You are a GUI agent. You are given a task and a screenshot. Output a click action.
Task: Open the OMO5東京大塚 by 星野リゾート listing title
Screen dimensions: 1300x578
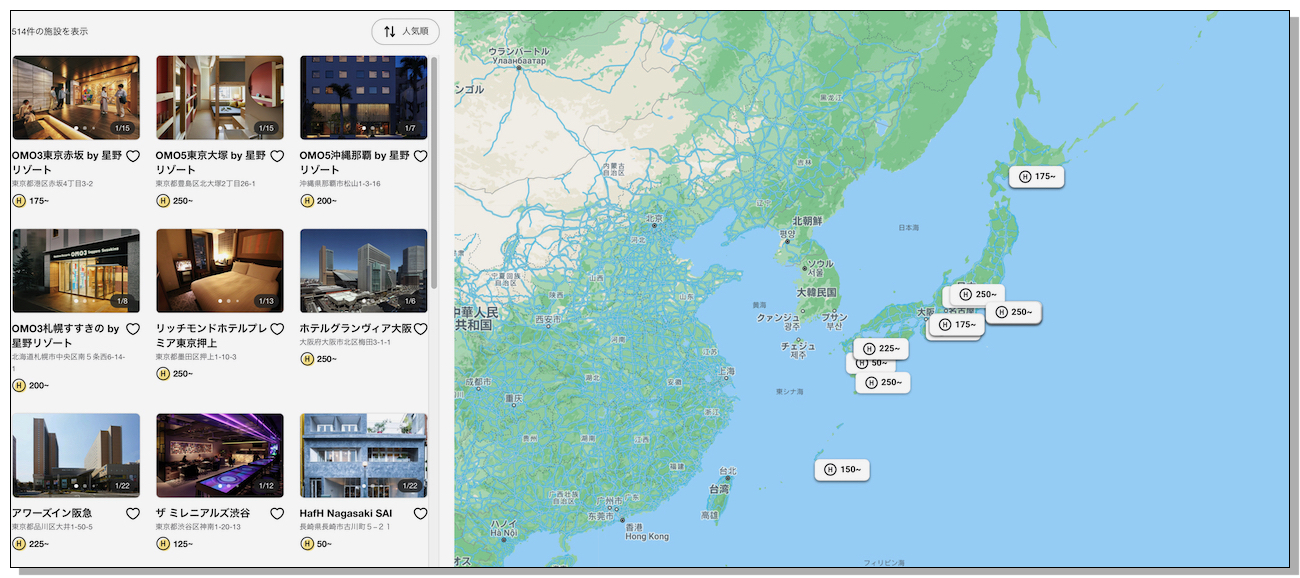coord(211,163)
